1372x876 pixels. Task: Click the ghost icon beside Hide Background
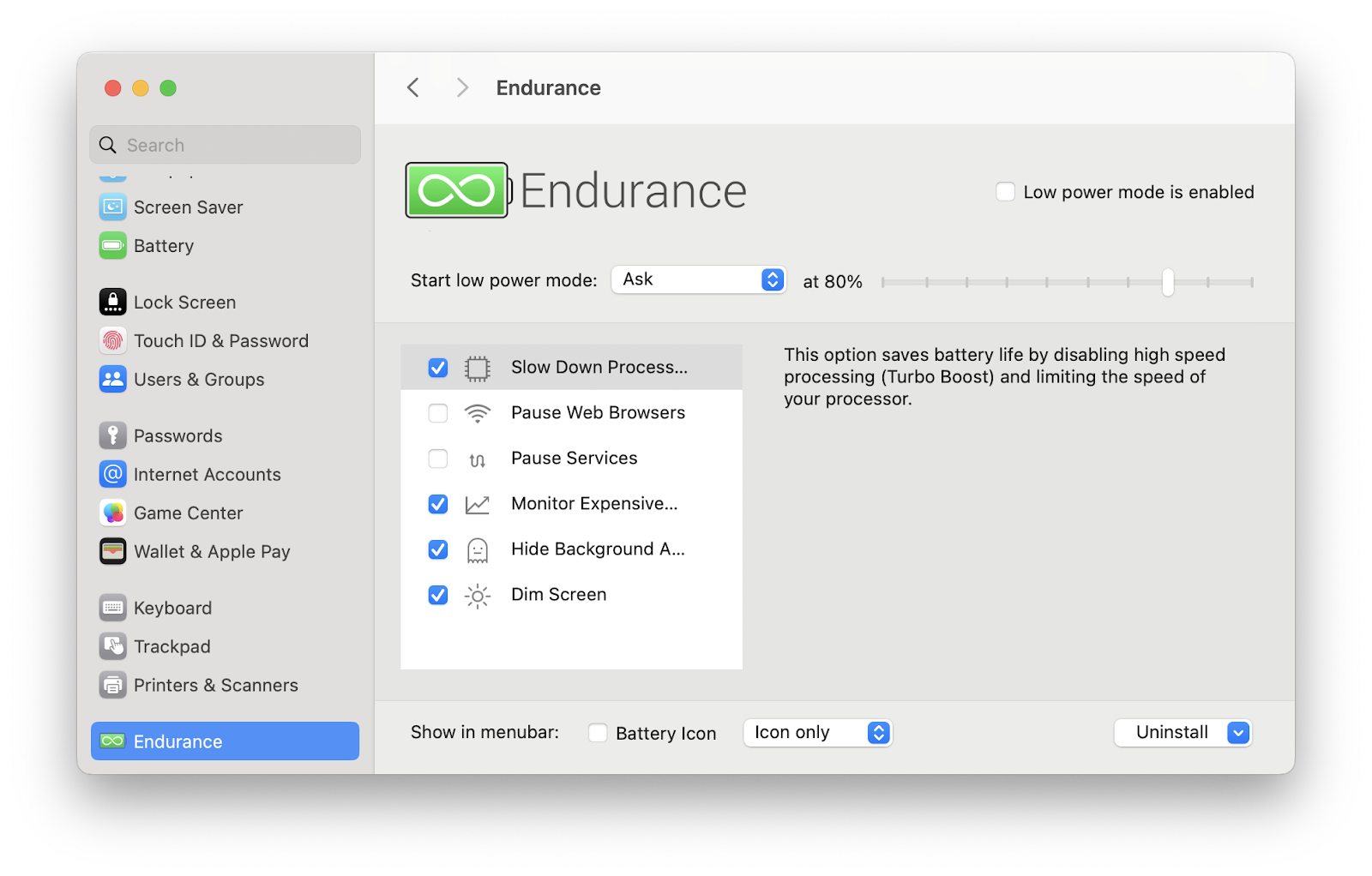click(478, 550)
